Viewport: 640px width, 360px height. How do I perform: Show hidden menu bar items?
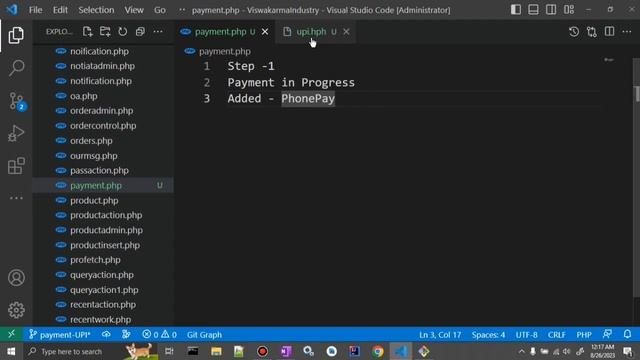pos(182,10)
